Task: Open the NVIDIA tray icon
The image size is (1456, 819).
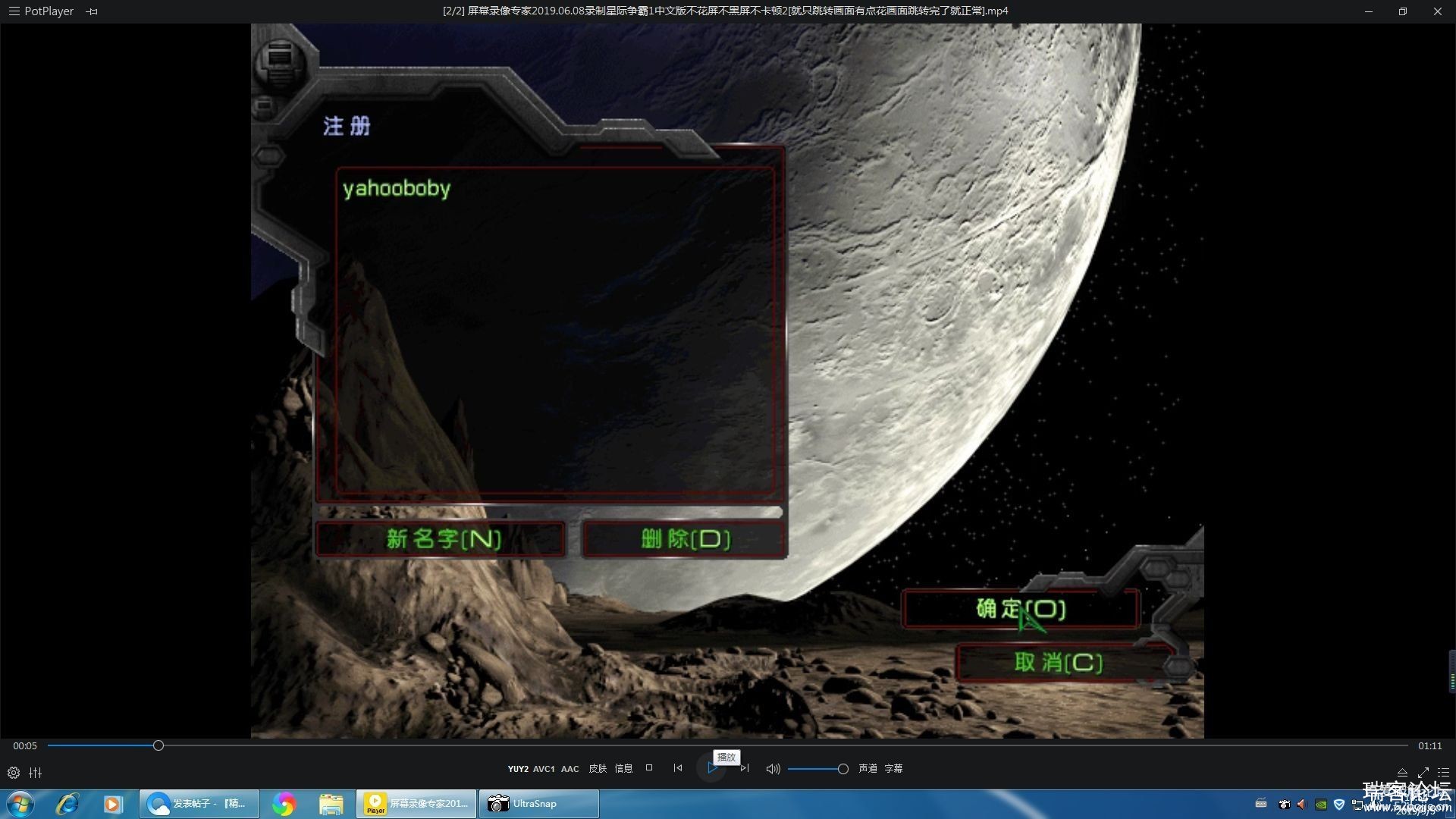Action: [x=1321, y=804]
